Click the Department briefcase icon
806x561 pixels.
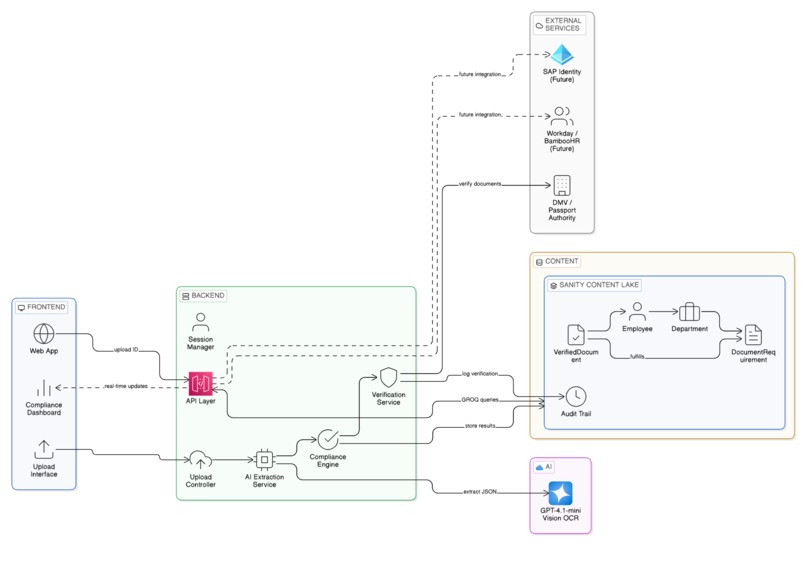[689, 312]
